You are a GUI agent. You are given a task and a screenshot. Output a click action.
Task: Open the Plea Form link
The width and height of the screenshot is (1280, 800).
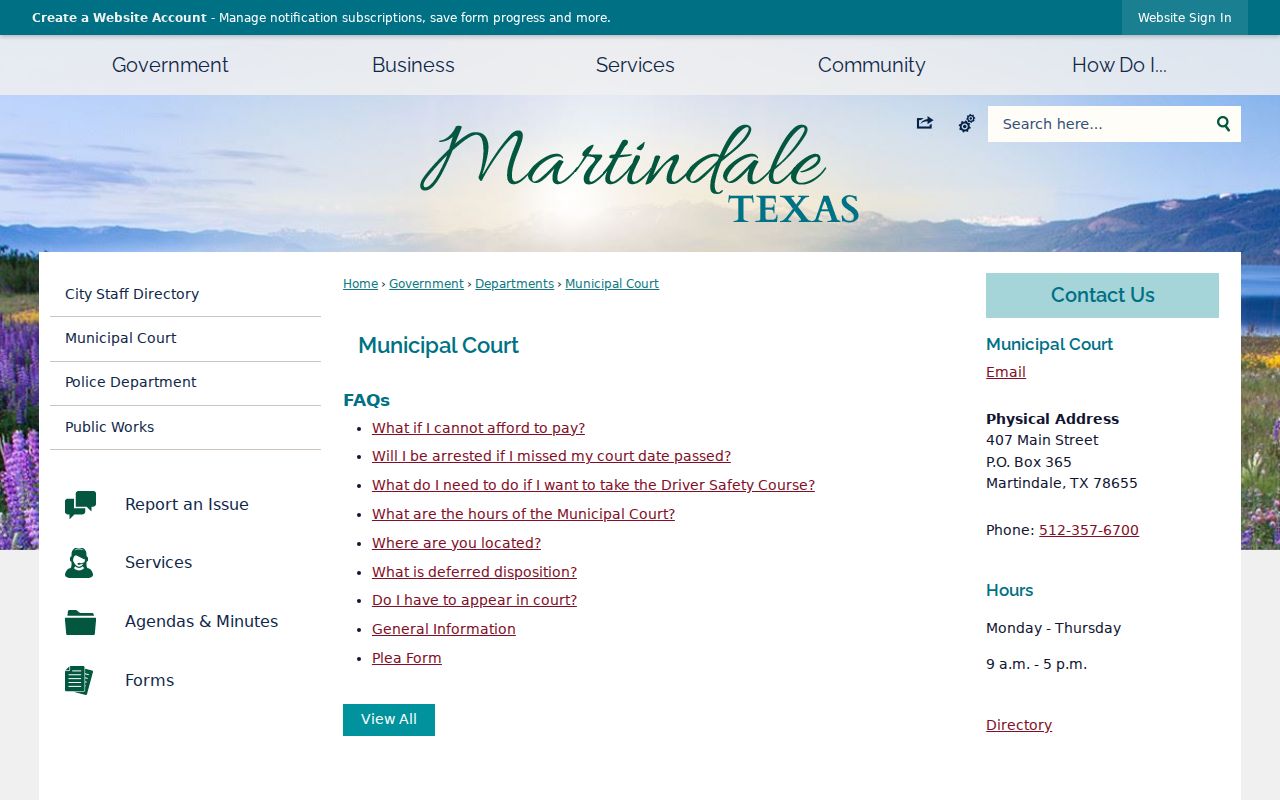coord(406,658)
